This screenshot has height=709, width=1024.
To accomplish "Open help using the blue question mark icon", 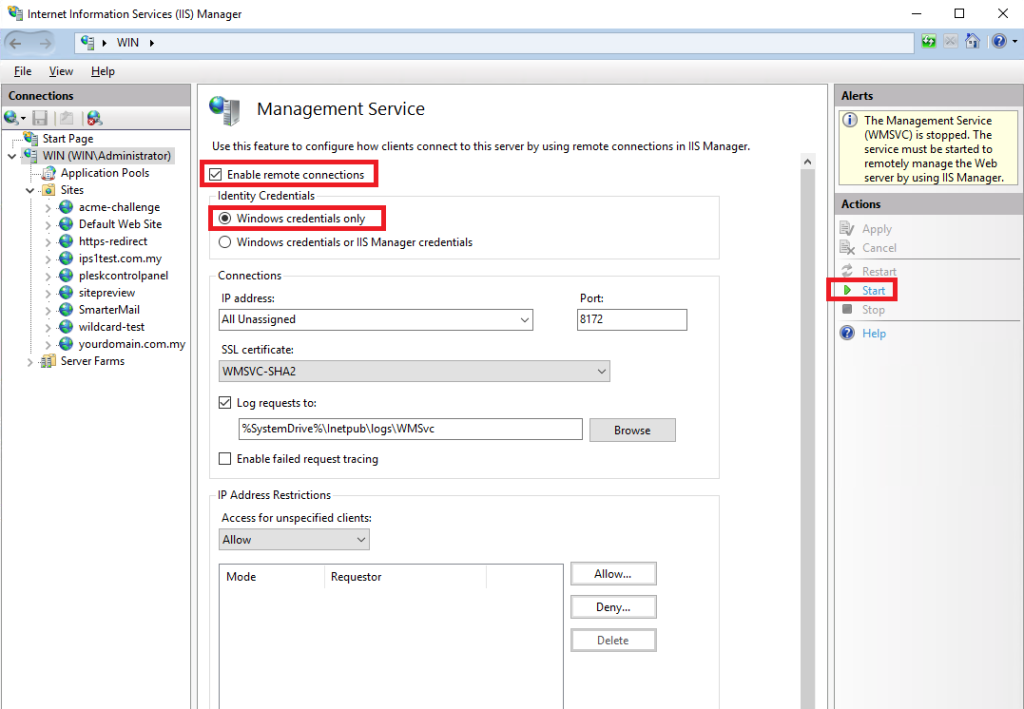I will tap(997, 42).
